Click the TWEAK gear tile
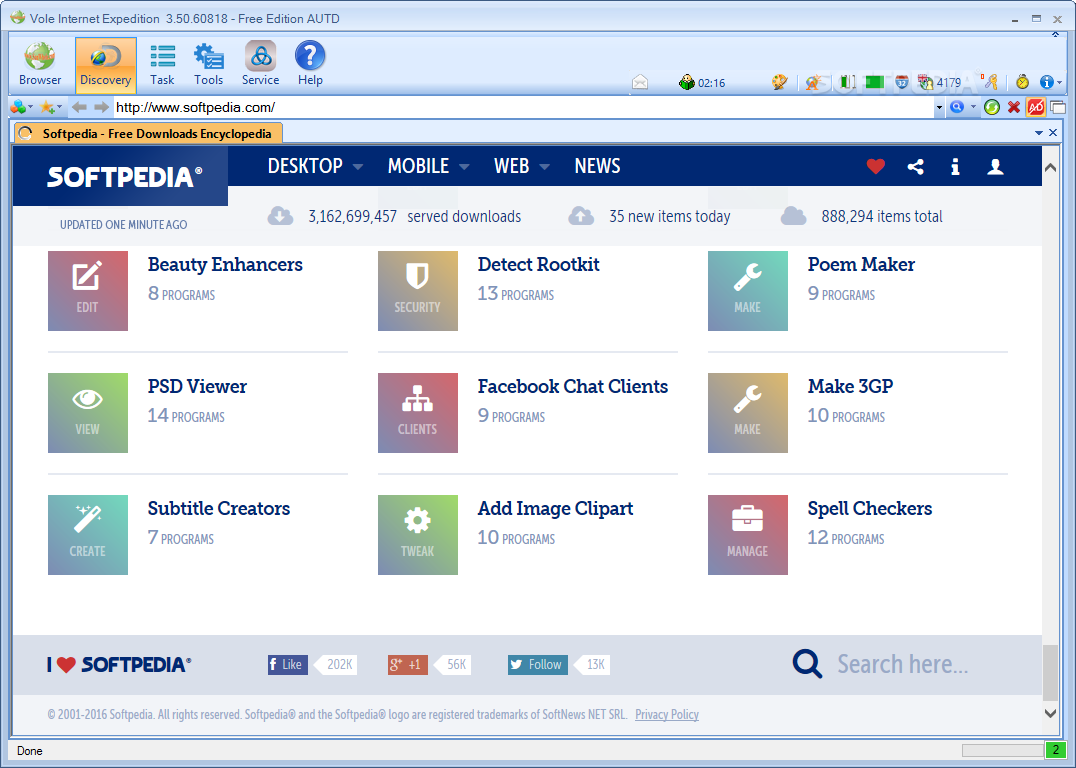This screenshot has height=768, width=1076. pos(418,535)
